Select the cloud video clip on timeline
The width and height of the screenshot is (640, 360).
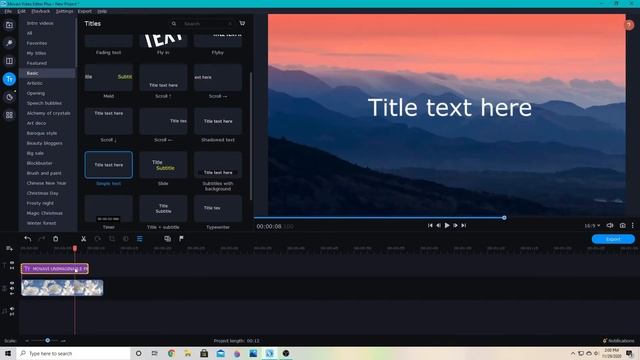[x=62, y=288]
